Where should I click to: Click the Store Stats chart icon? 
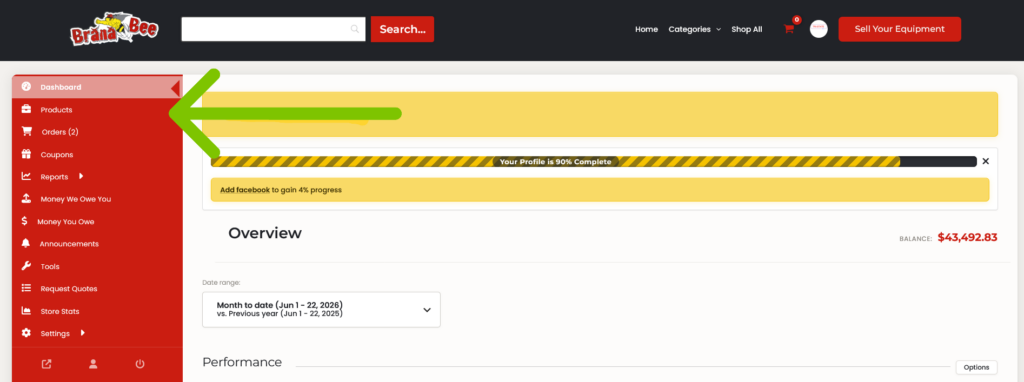click(26, 311)
